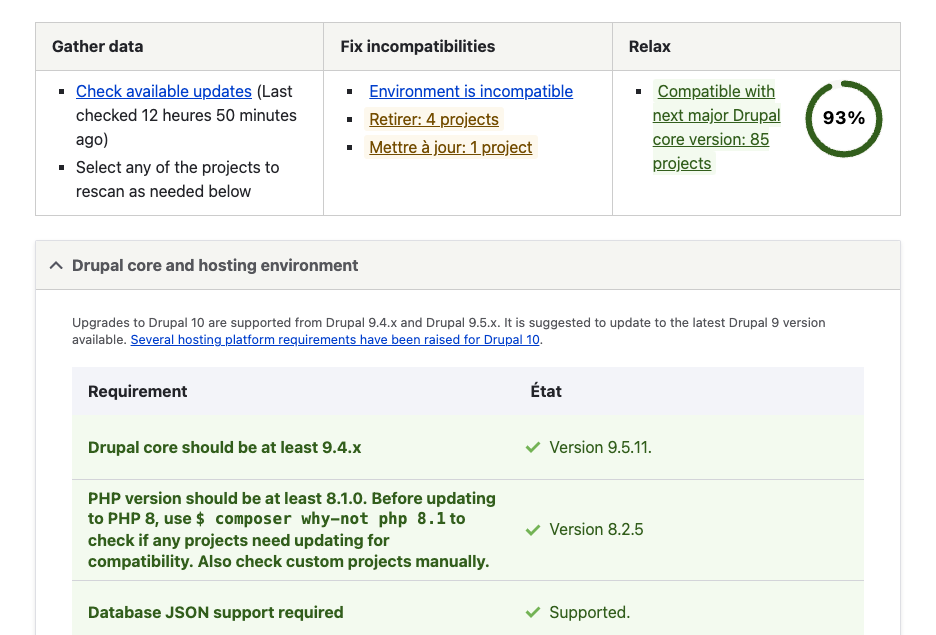Open Compatible with next major Drupal core link
This screenshot has width=936, height=635.
click(x=716, y=127)
